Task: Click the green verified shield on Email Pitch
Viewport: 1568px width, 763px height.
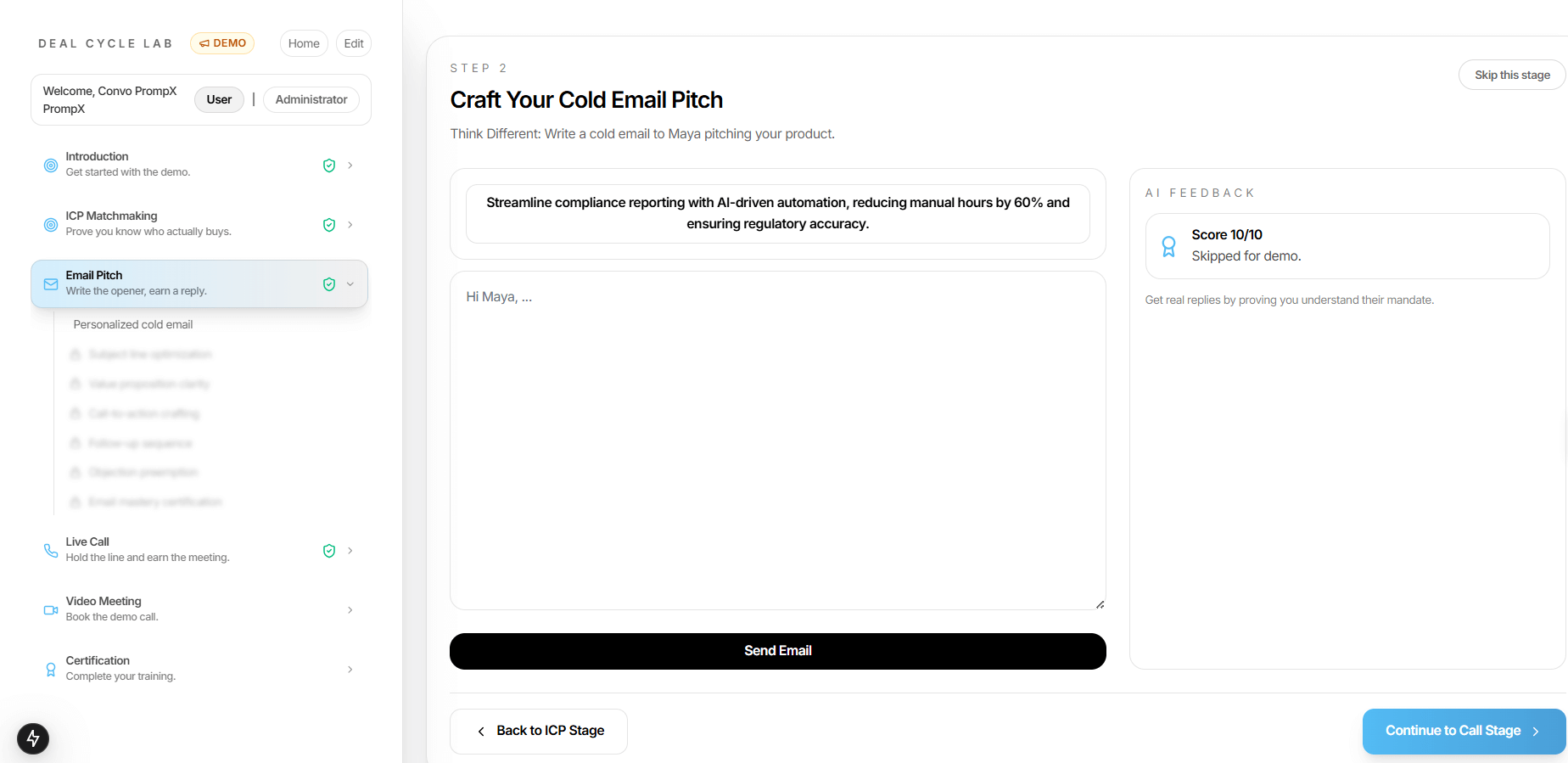Action: click(328, 283)
